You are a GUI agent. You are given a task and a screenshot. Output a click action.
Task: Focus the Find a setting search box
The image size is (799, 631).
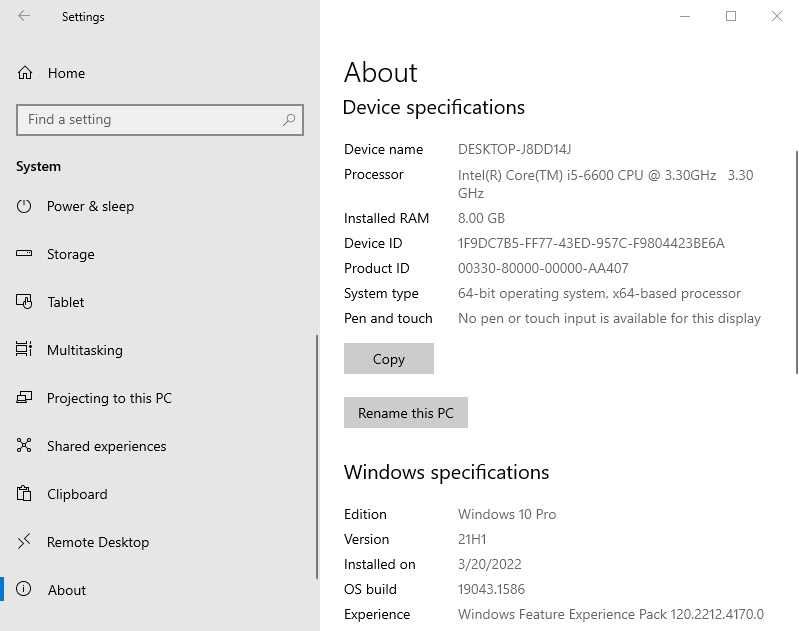[150, 120]
